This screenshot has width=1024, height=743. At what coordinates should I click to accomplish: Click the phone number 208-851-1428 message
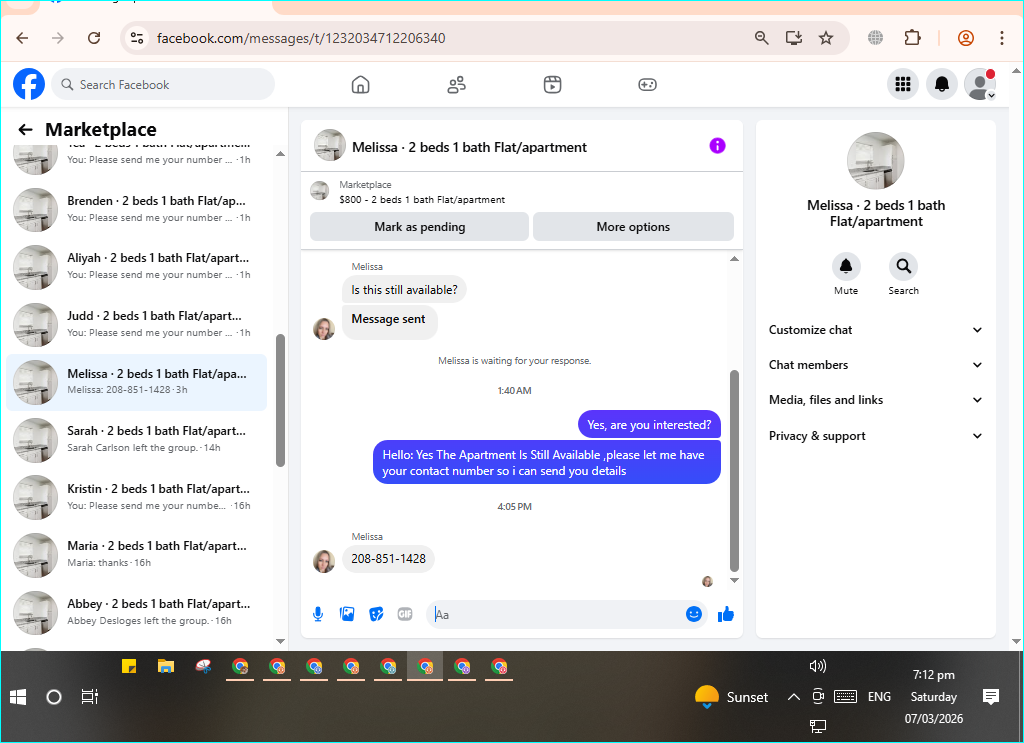[389, 559]
